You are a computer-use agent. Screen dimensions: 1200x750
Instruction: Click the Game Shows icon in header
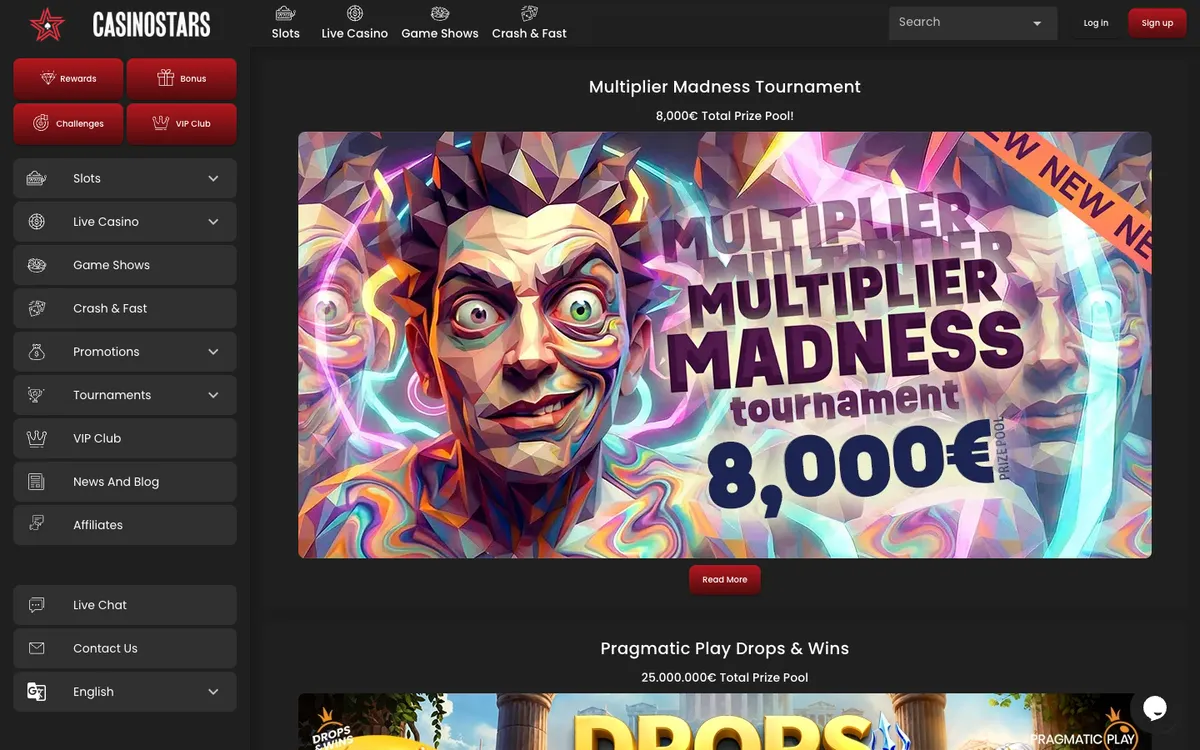pos(440,13)
